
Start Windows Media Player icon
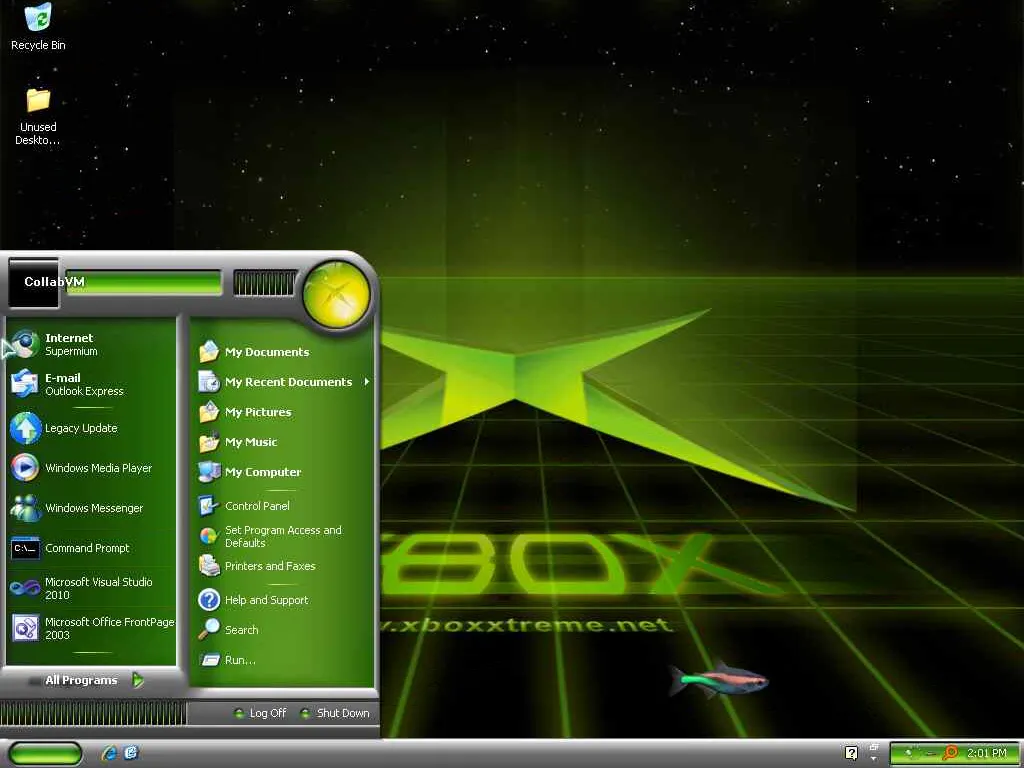click(x=25, y=468)
